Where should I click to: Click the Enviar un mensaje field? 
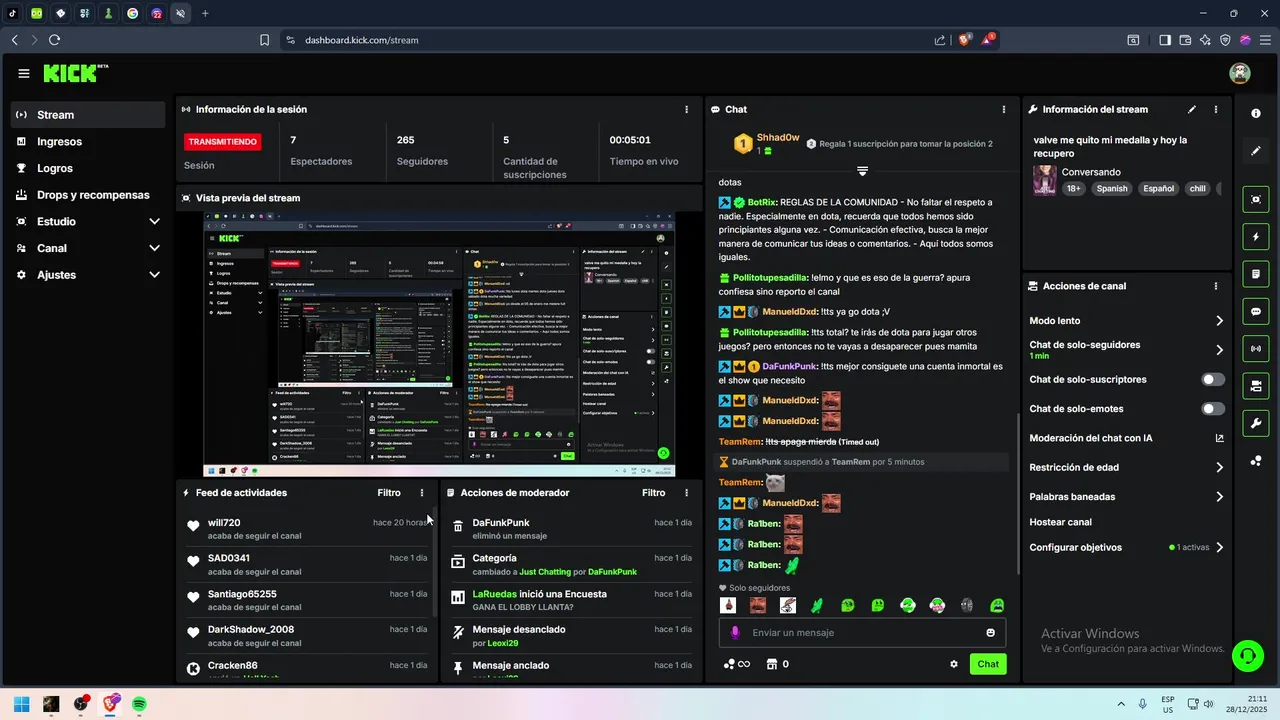click(x=862, y=633)
